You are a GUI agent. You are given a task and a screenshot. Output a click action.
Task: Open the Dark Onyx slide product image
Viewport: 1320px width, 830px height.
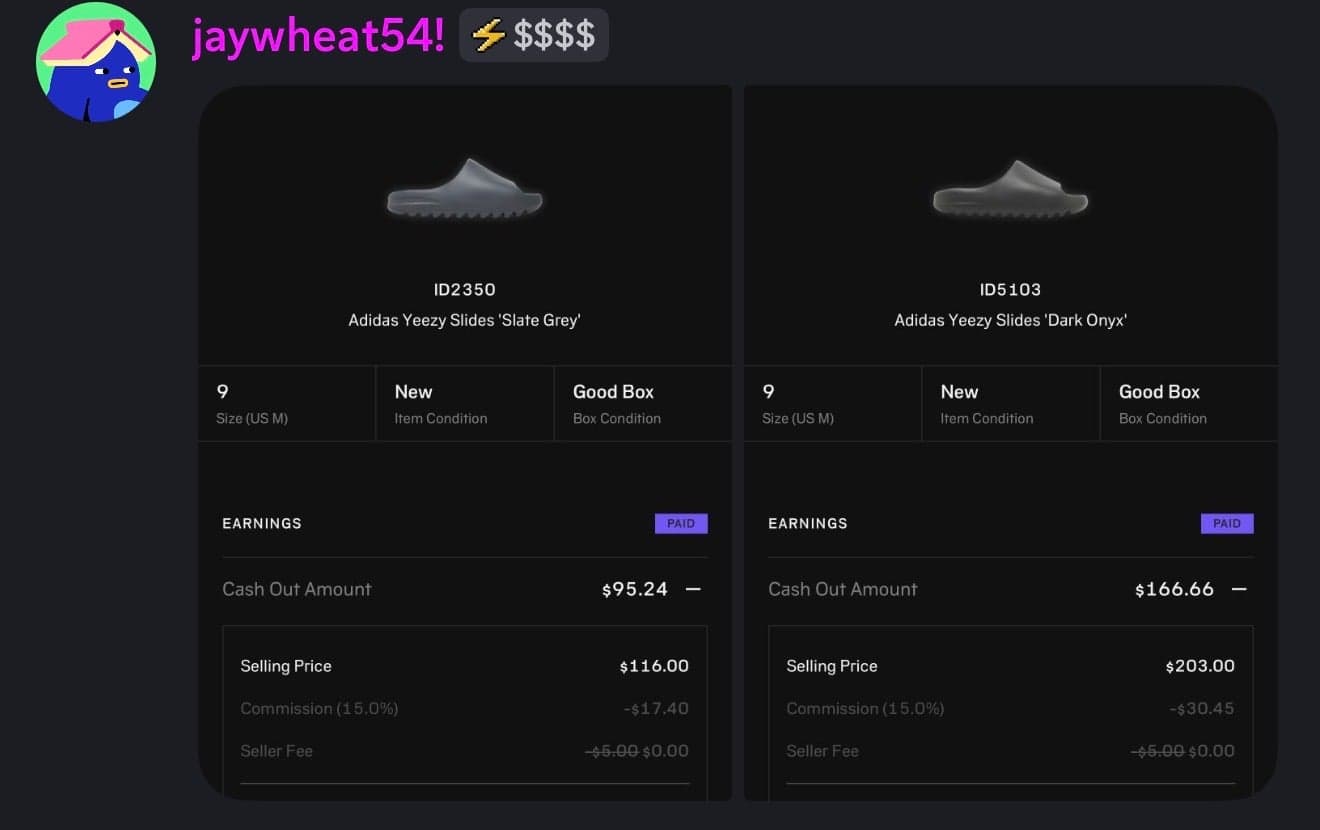1010,190
